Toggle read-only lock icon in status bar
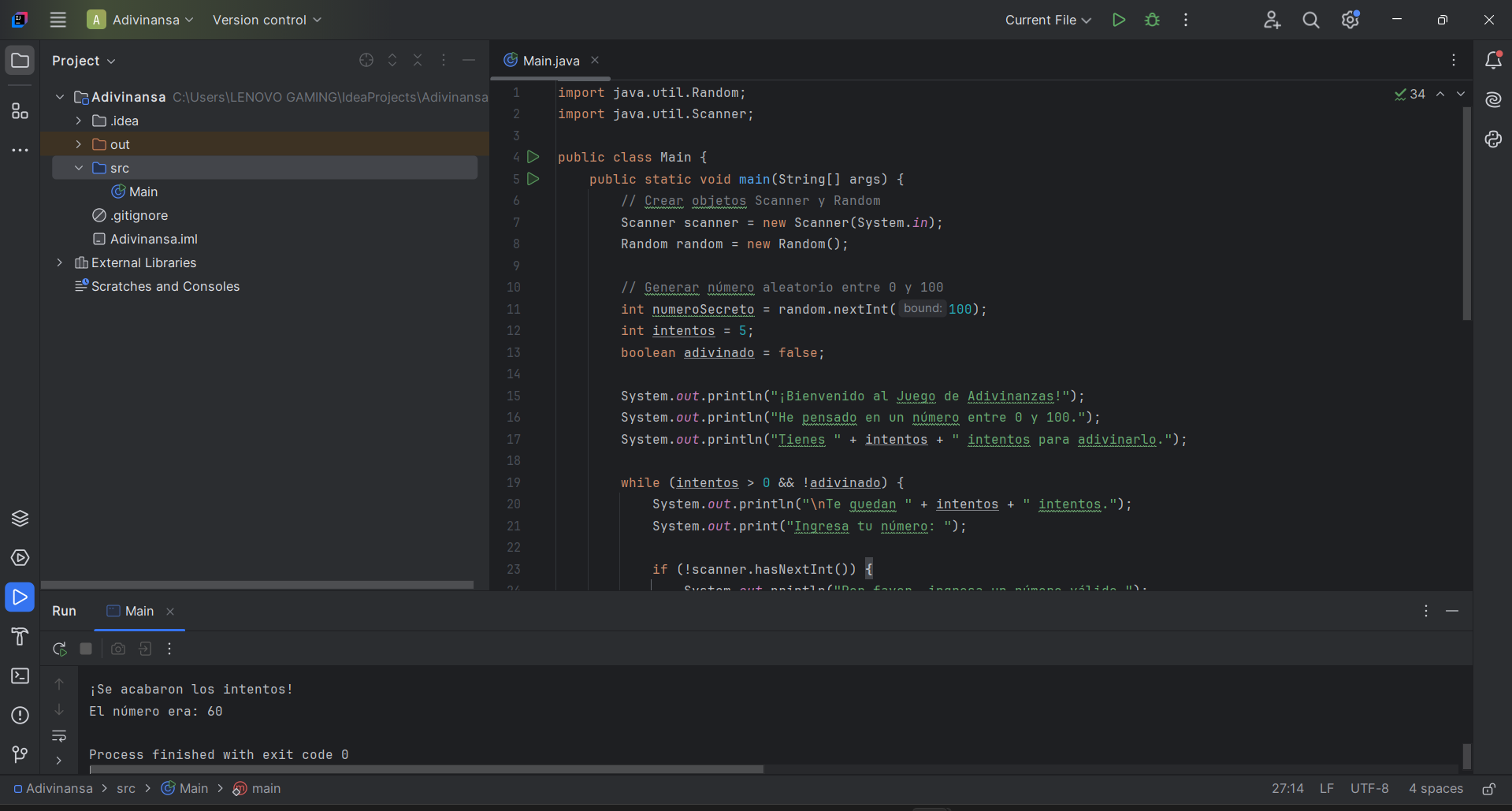The width and height of the screenshot is (1512, 811). tap(1489, 789)
